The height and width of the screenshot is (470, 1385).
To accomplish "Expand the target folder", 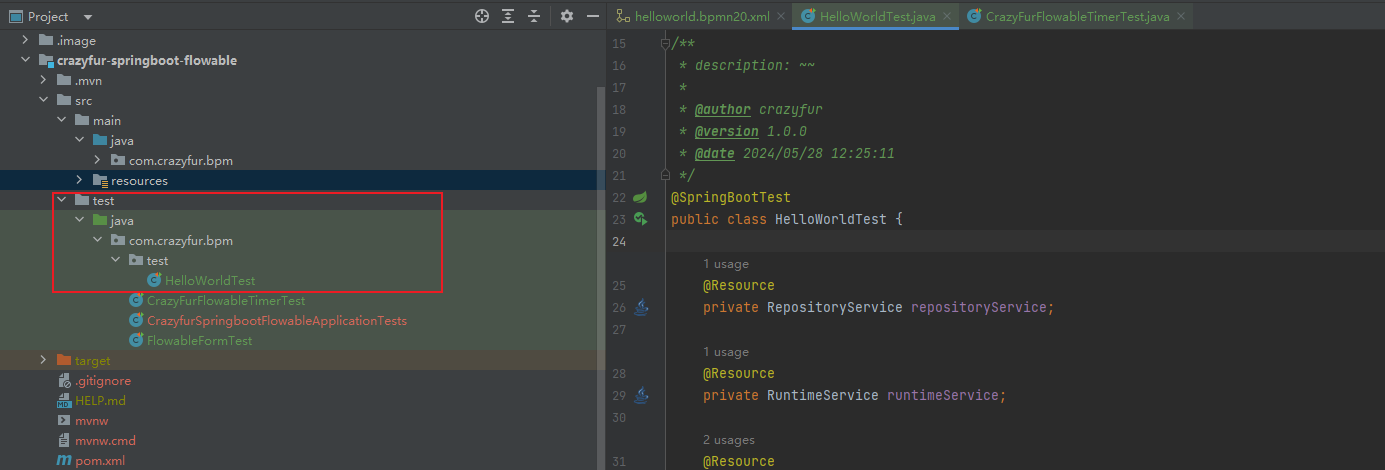I will coord(44,360).
